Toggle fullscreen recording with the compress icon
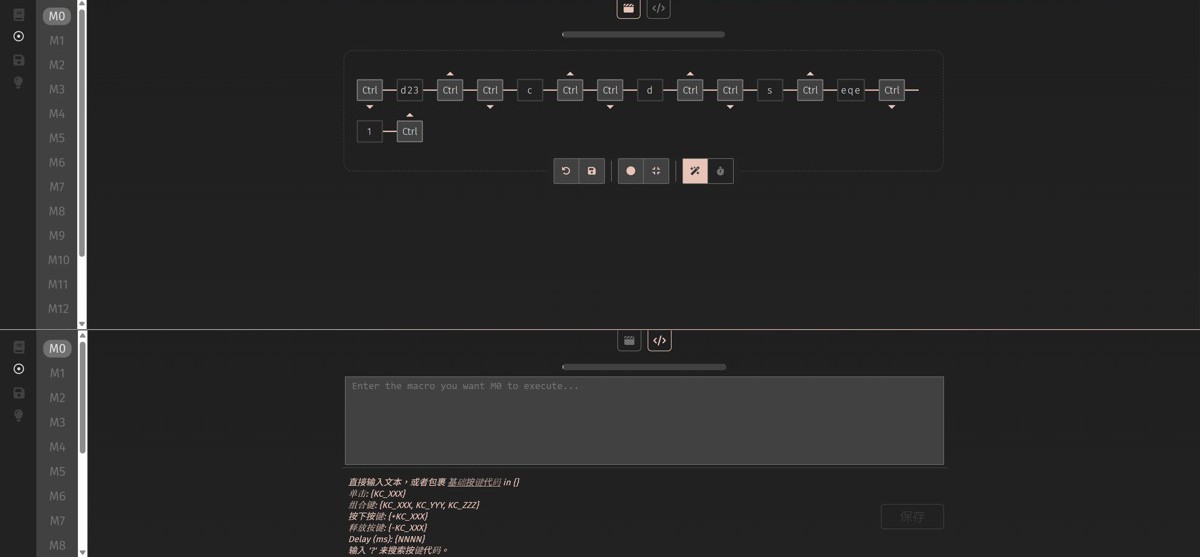The image size is (1200, 557). (x=656, y=171)
